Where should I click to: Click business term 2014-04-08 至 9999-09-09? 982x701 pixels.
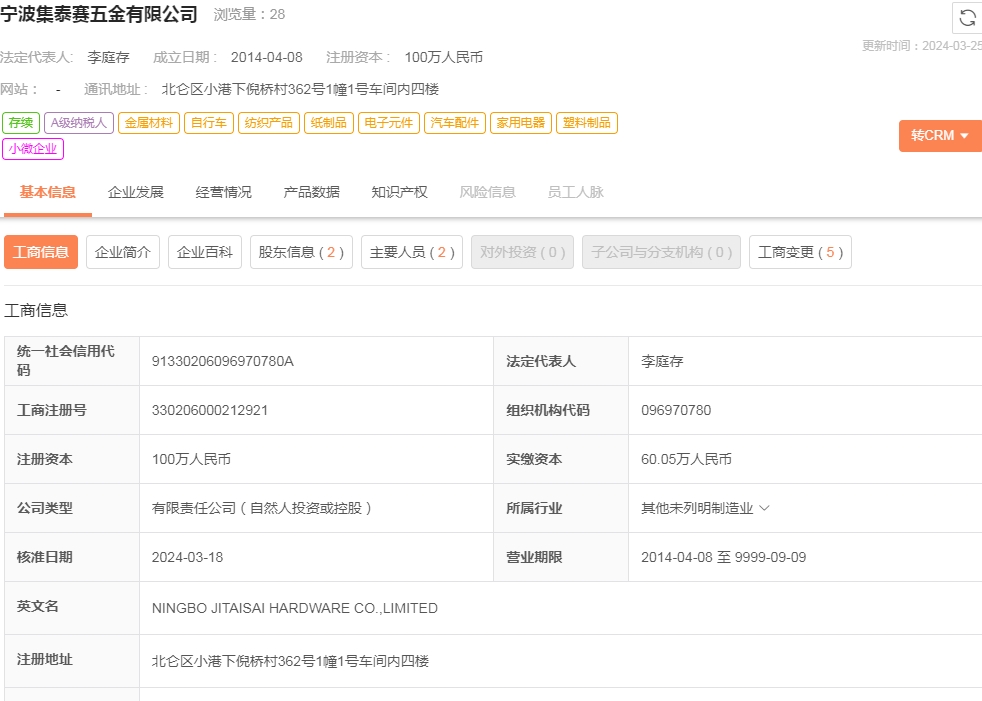(723, 557)
